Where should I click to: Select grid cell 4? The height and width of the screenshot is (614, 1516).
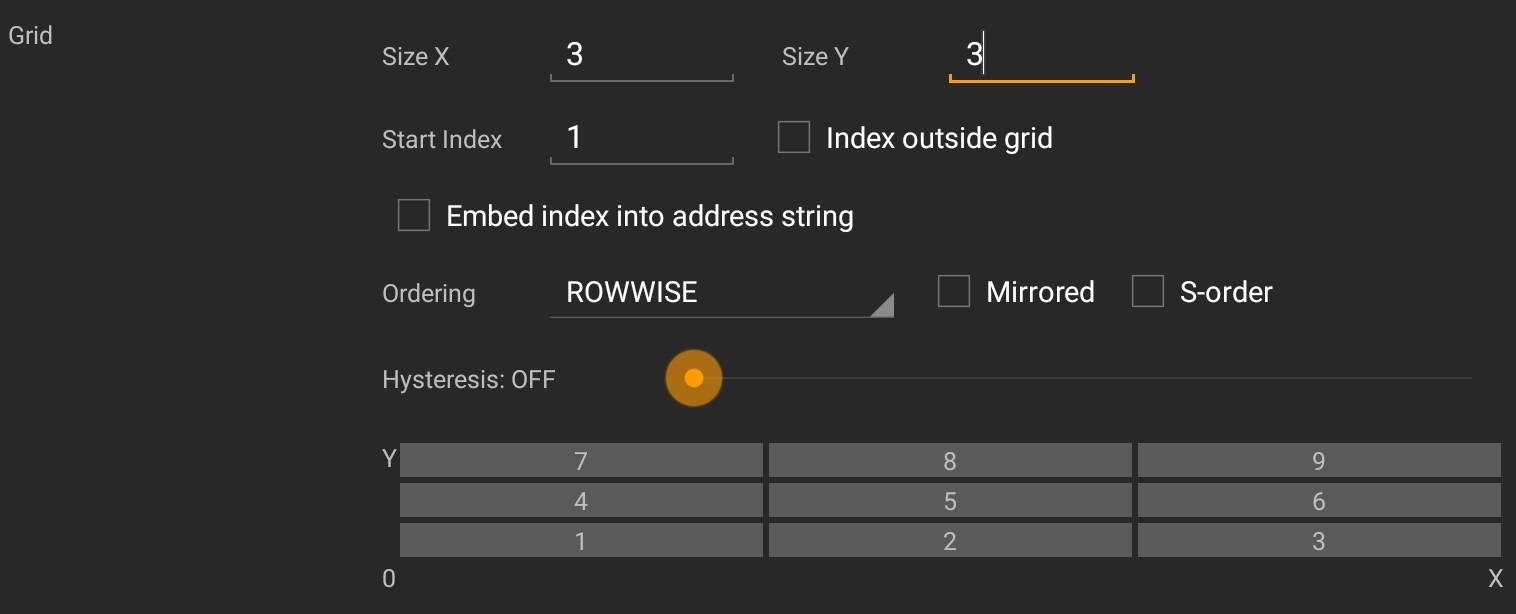coord(580,500)
